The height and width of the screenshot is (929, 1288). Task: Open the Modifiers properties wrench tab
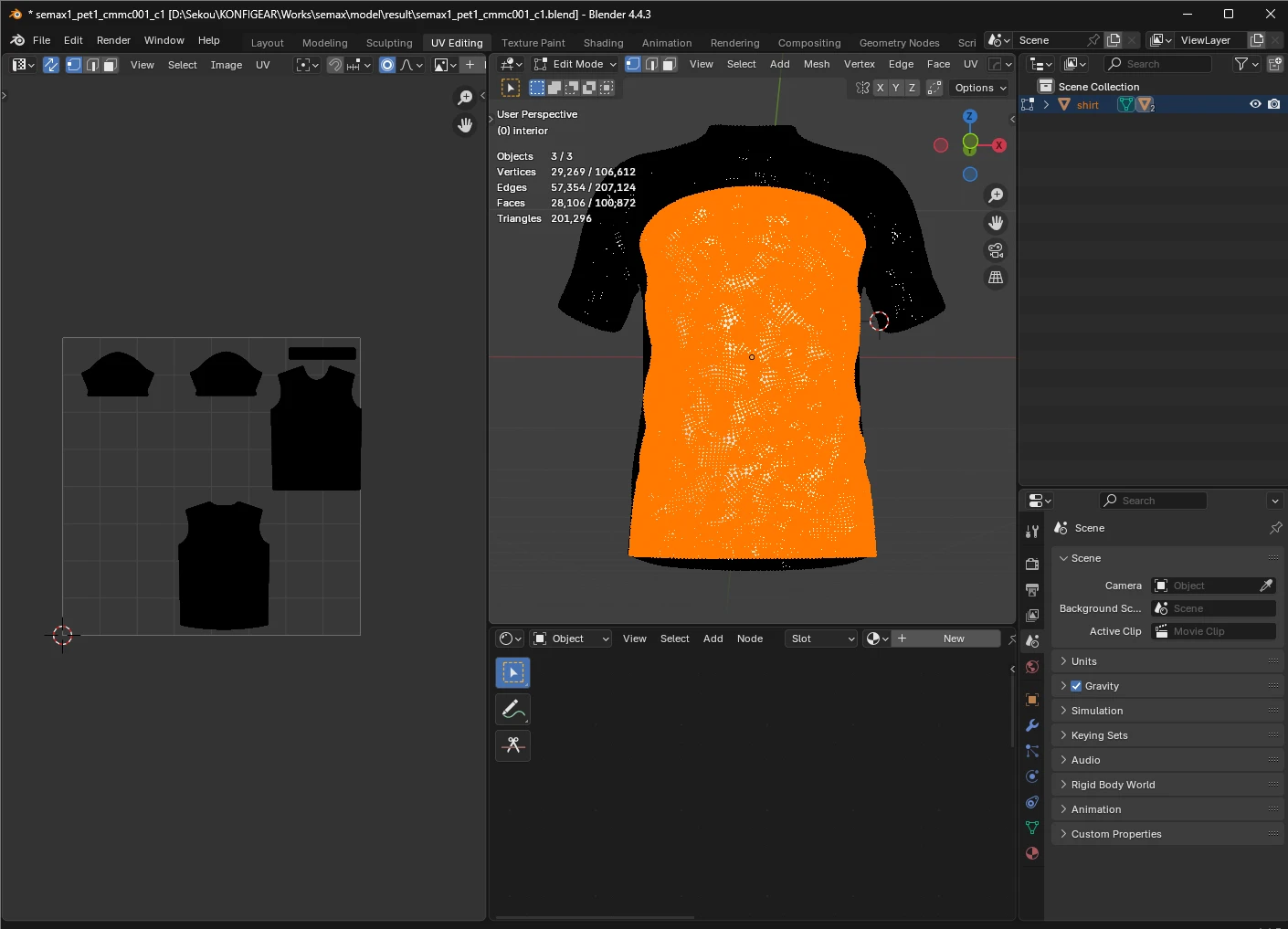click(1032, 725)
